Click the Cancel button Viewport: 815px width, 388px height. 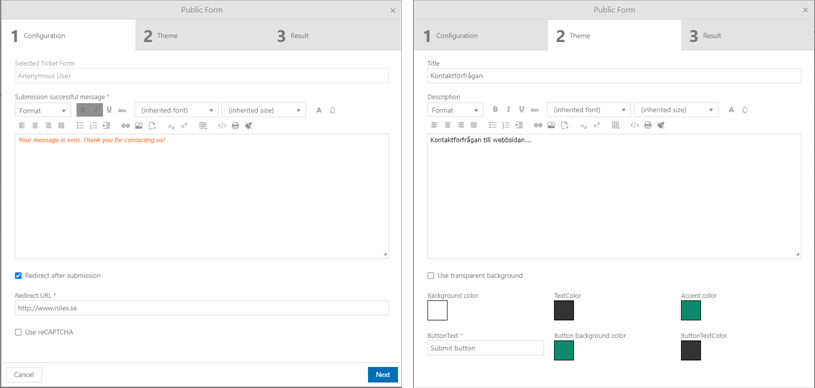point(24,374)
